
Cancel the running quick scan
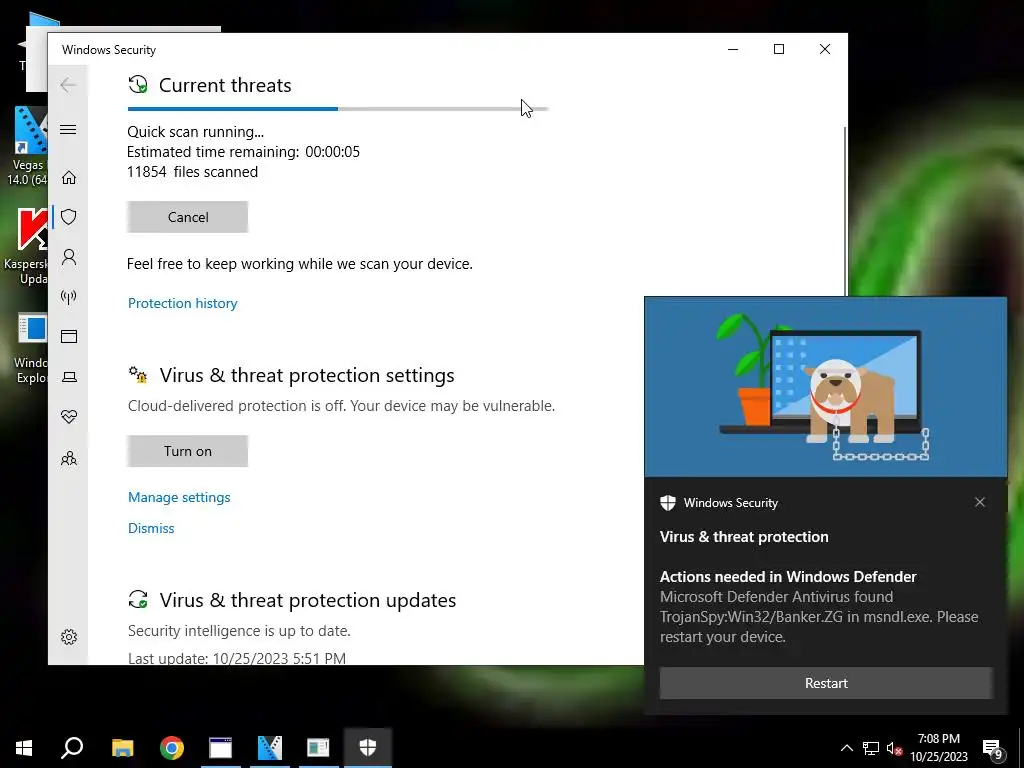point(187,217)
